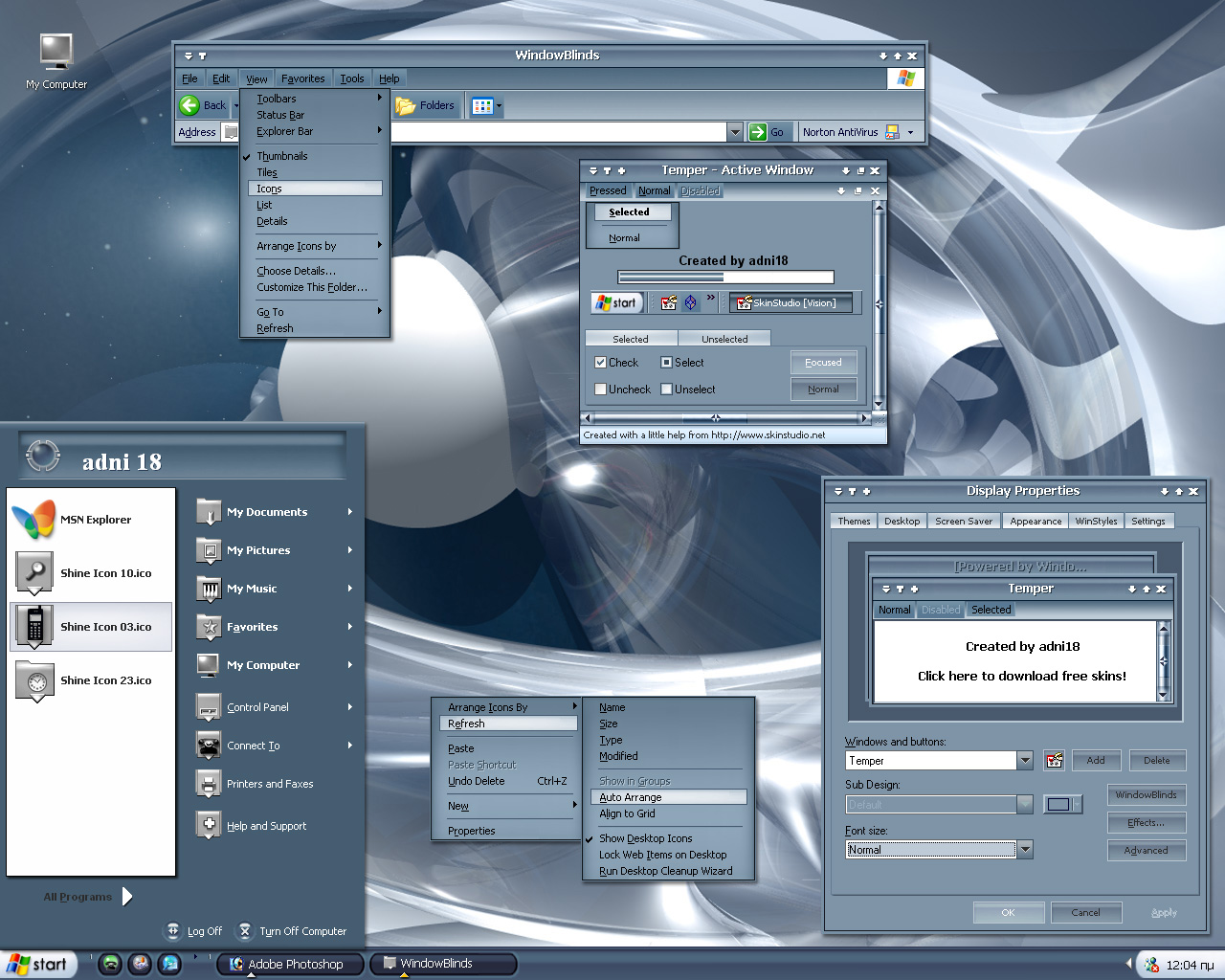1225x980 pixels.
Task: Open Windows and buttons Temper dropdown
Action: click(1025, 760)
